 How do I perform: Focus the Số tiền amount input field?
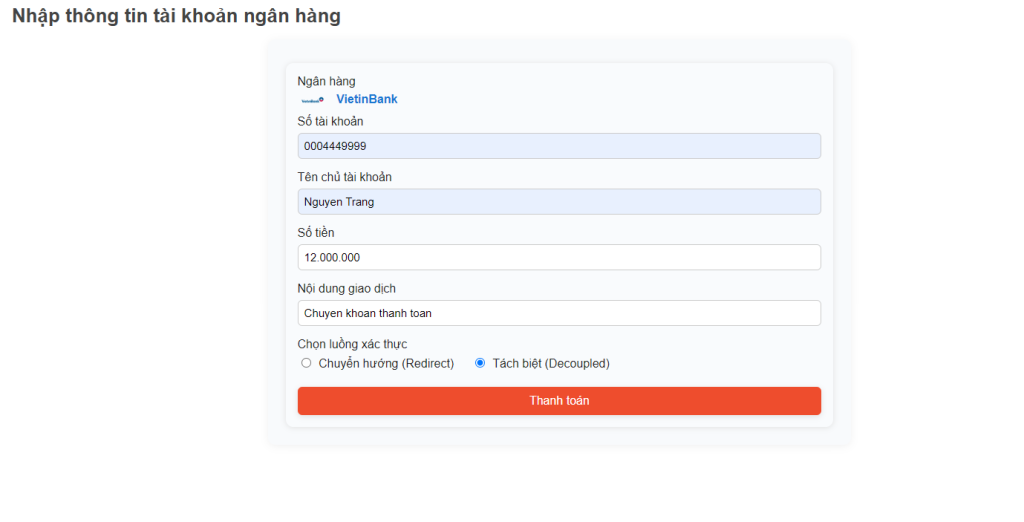click(x=559, y=257)
